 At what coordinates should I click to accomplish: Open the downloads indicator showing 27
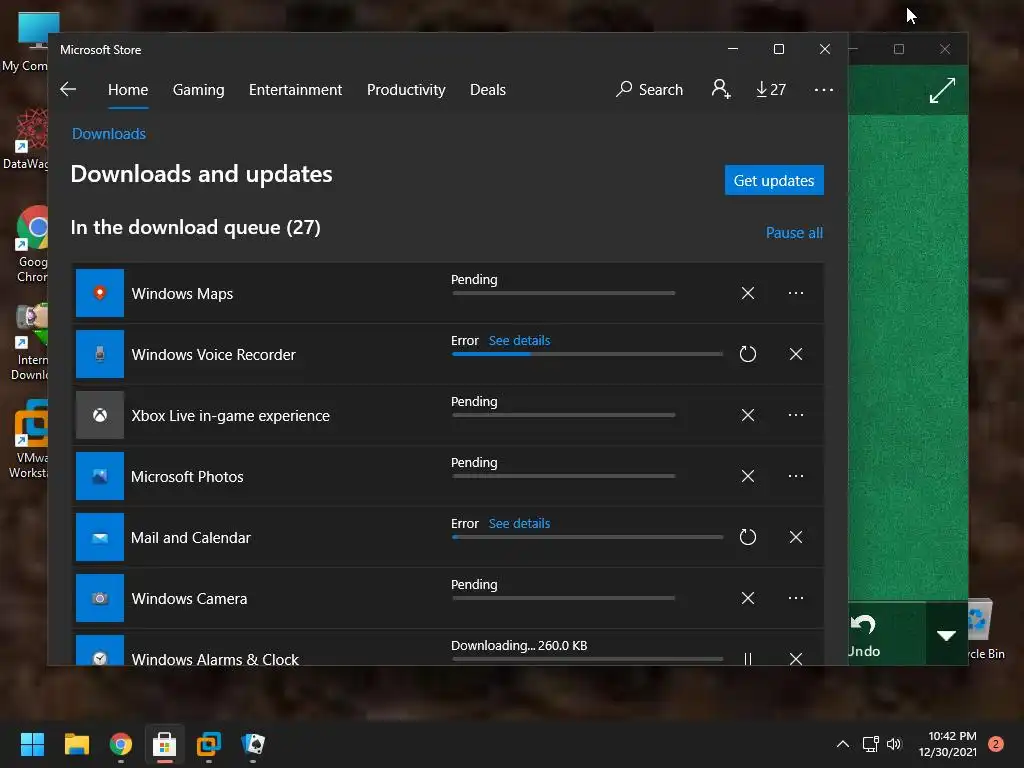(x=771, y=89)
